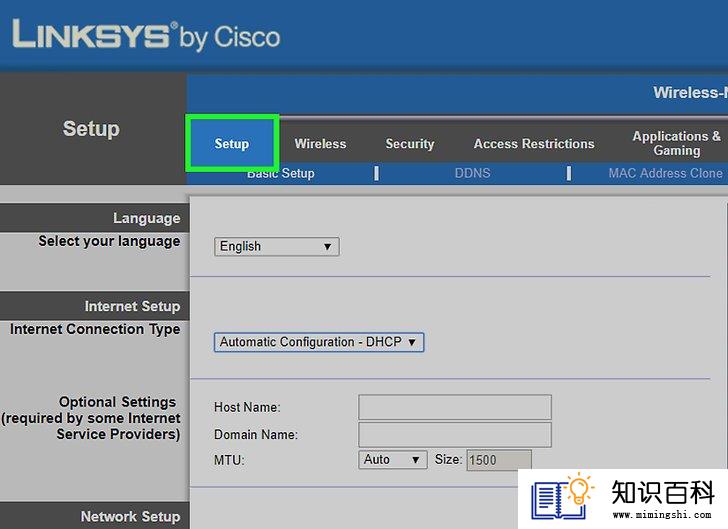Click the 'Select your language' label
This screenshot has width=728, height=529.
coord(109,241)
